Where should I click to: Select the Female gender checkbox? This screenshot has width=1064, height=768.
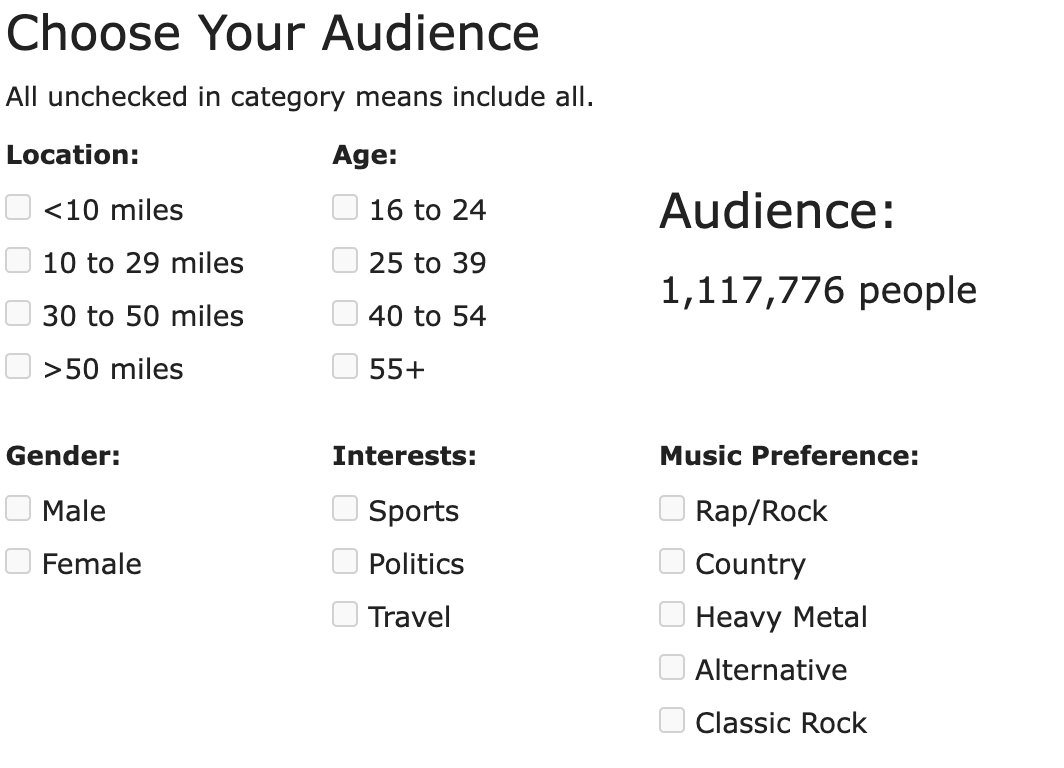18,561
